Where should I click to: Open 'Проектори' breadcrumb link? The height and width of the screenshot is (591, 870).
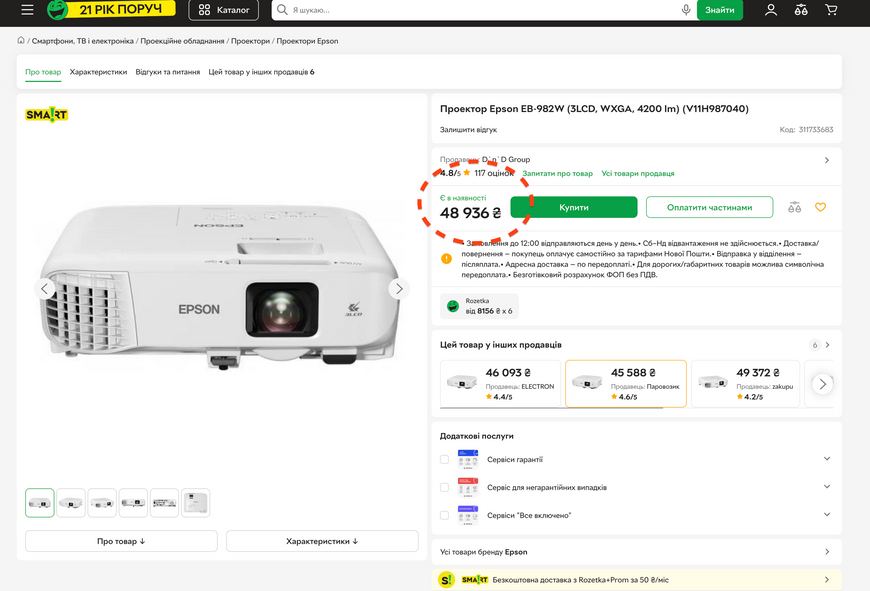tap(250, 41)
